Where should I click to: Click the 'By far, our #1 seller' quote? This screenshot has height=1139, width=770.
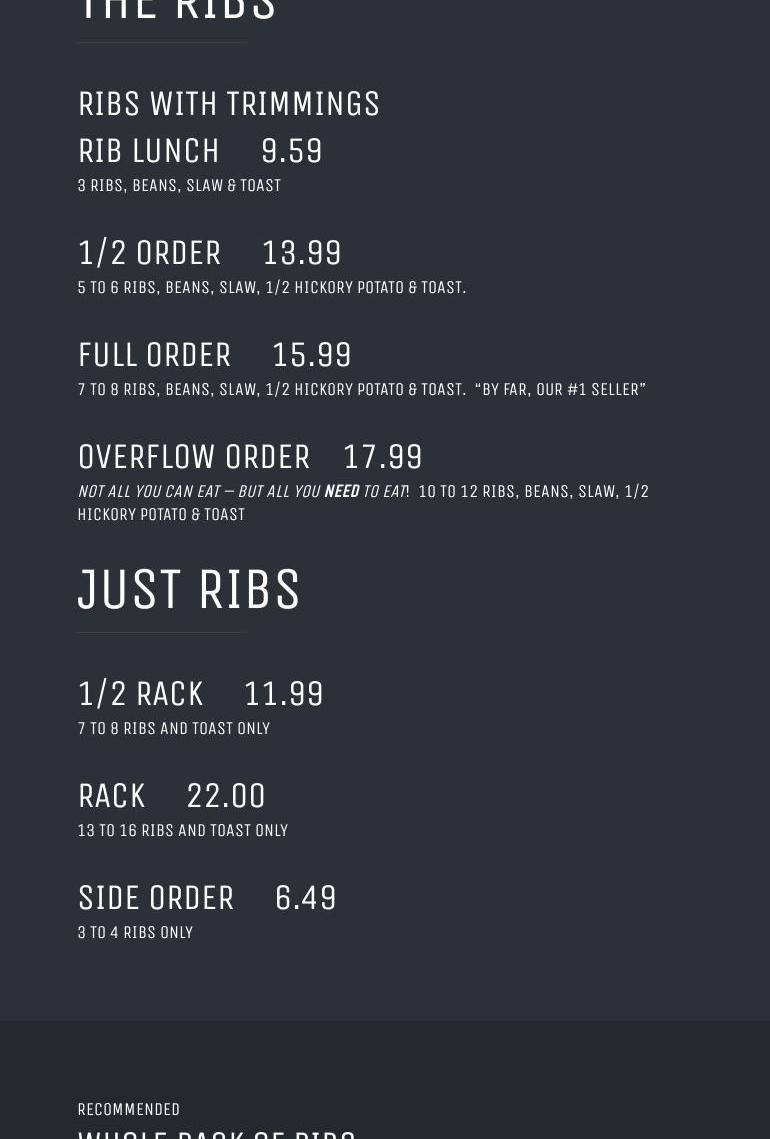click(560, 390)
